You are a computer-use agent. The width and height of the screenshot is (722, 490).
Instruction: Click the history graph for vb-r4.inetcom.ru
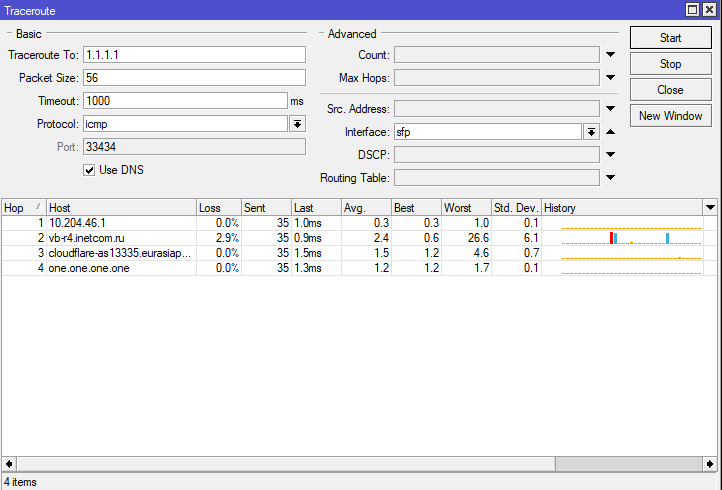(631, 238)
